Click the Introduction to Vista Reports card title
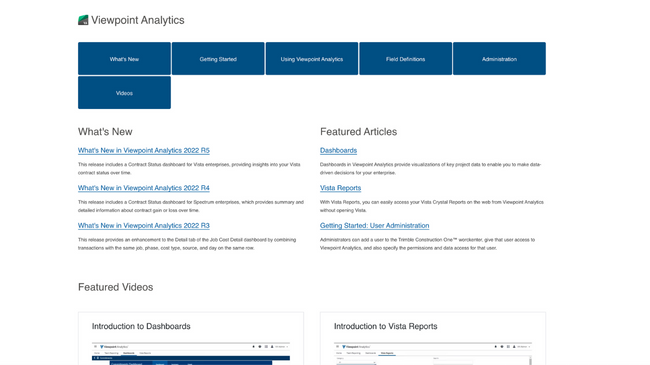This screenshot has height=365, width=650. (386, 326)
